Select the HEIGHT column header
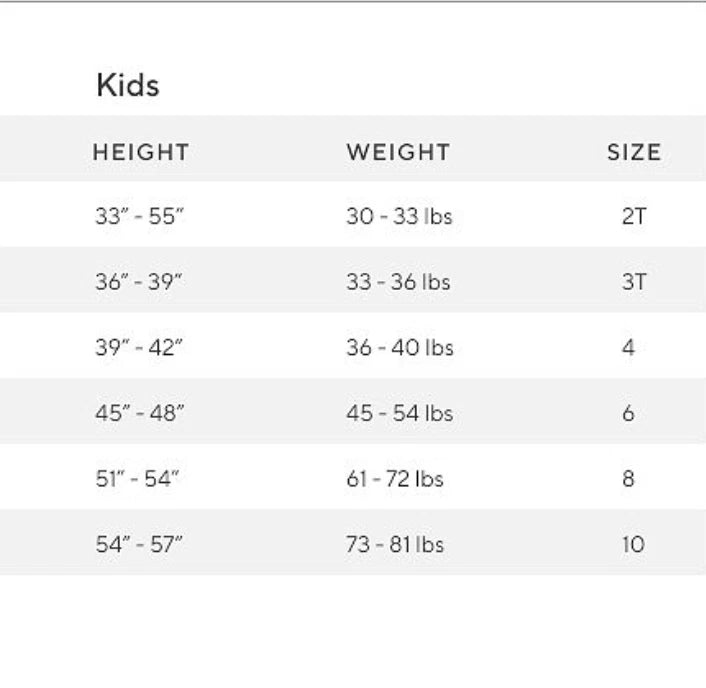 [x=140, y=153]
